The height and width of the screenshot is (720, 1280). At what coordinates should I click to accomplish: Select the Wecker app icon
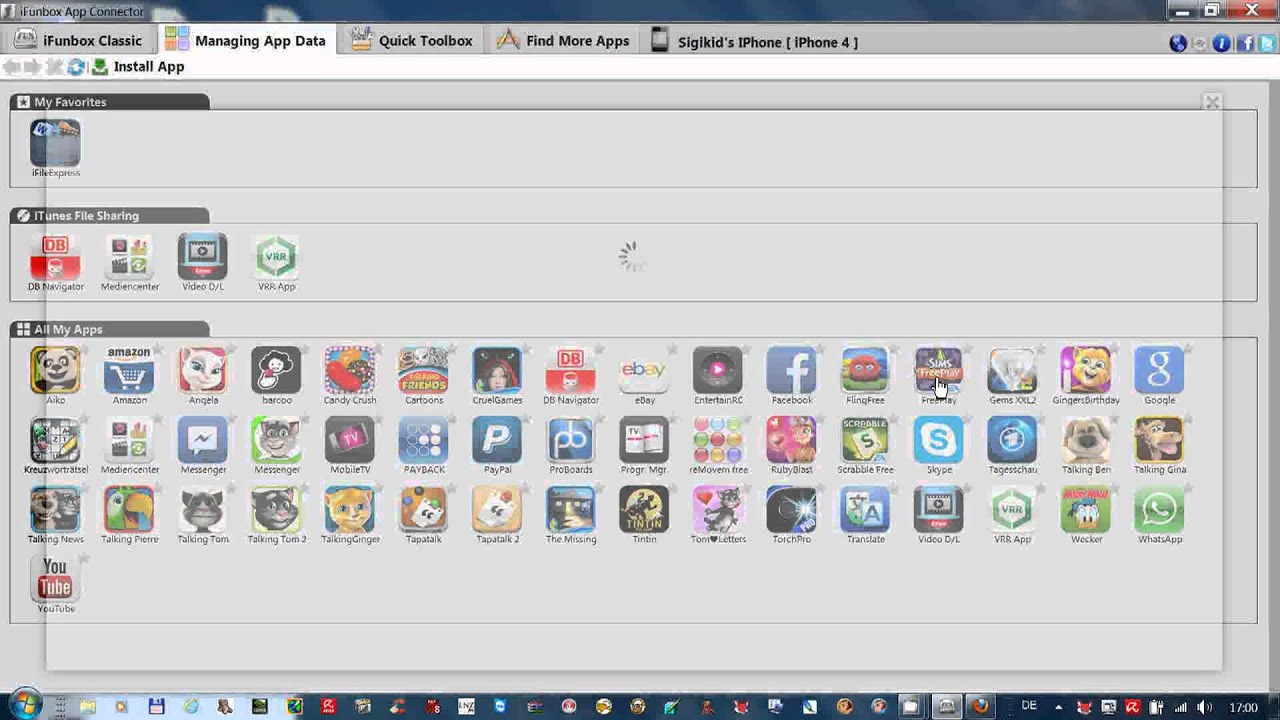[x=1086, y=510]
